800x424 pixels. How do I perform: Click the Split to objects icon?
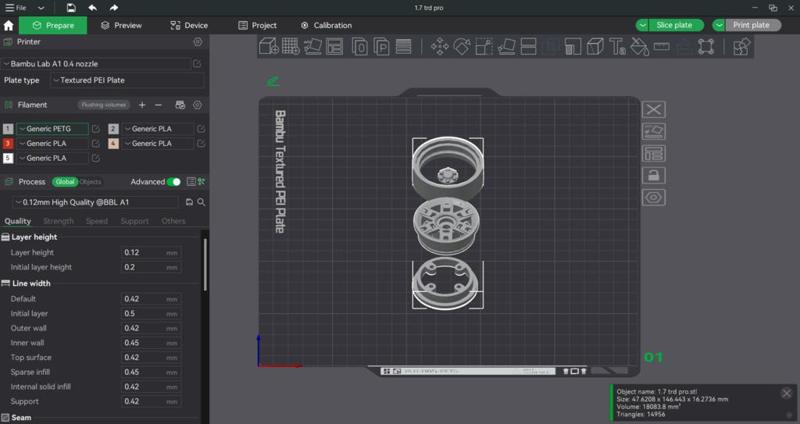tap(360, 46)
